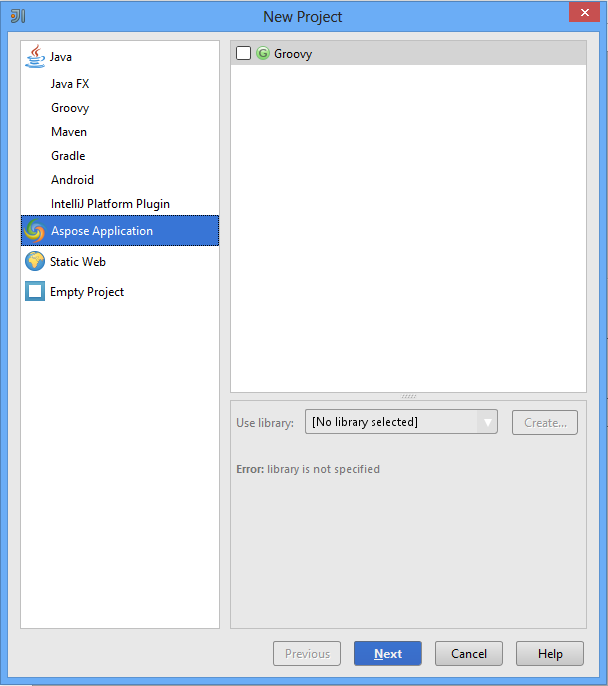The image size is (608, 686).
Task: Pick the Android project type
Action: (x=72, y=180)
